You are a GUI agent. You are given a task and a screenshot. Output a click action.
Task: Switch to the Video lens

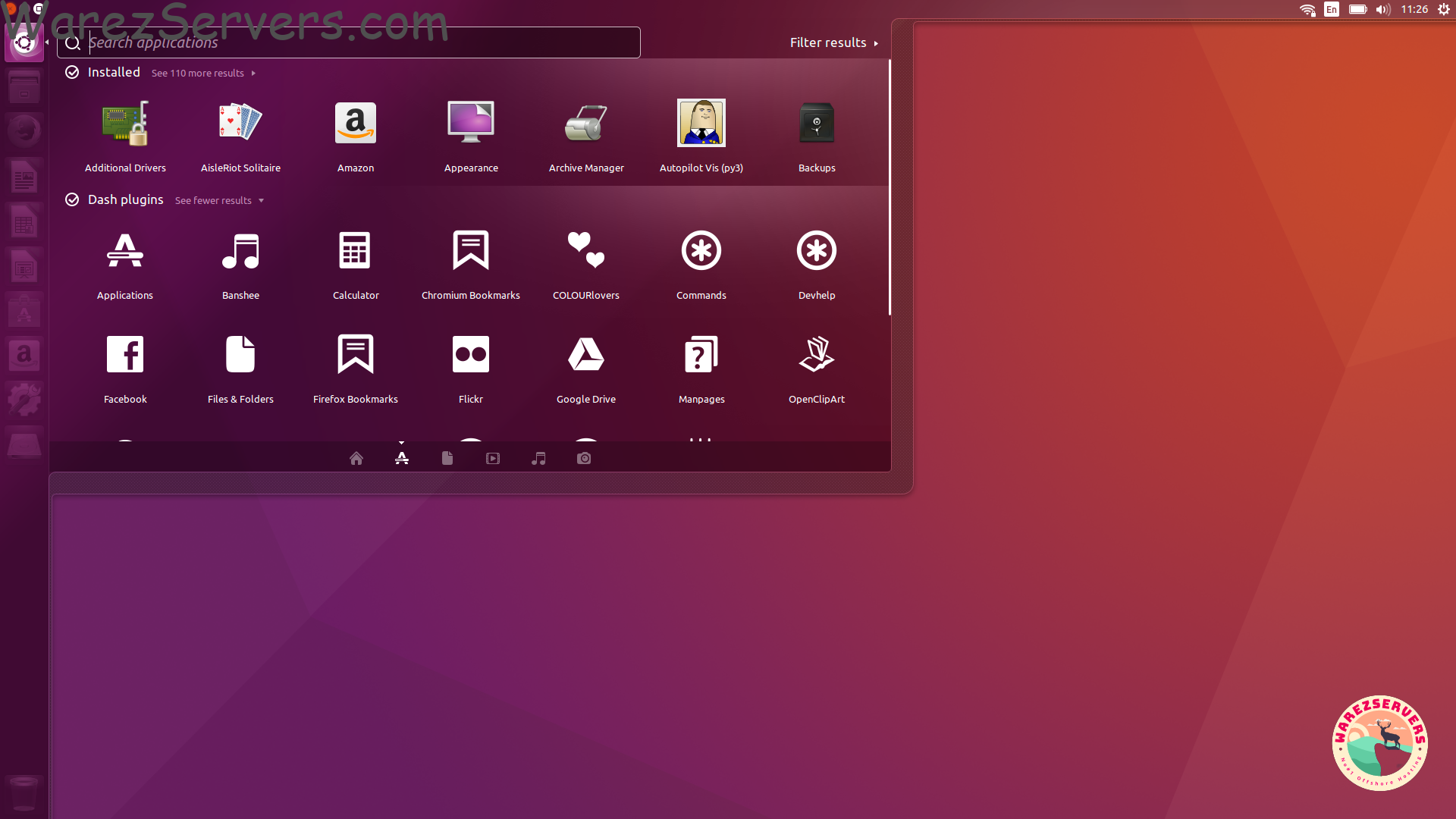tap(493, 458)
